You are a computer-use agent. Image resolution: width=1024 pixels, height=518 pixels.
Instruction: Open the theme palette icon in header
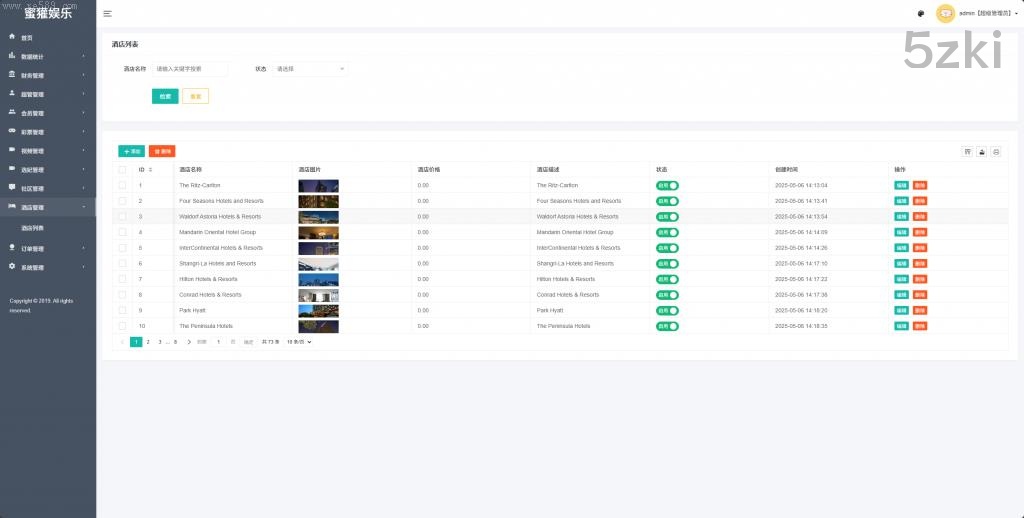coord(920,14)
